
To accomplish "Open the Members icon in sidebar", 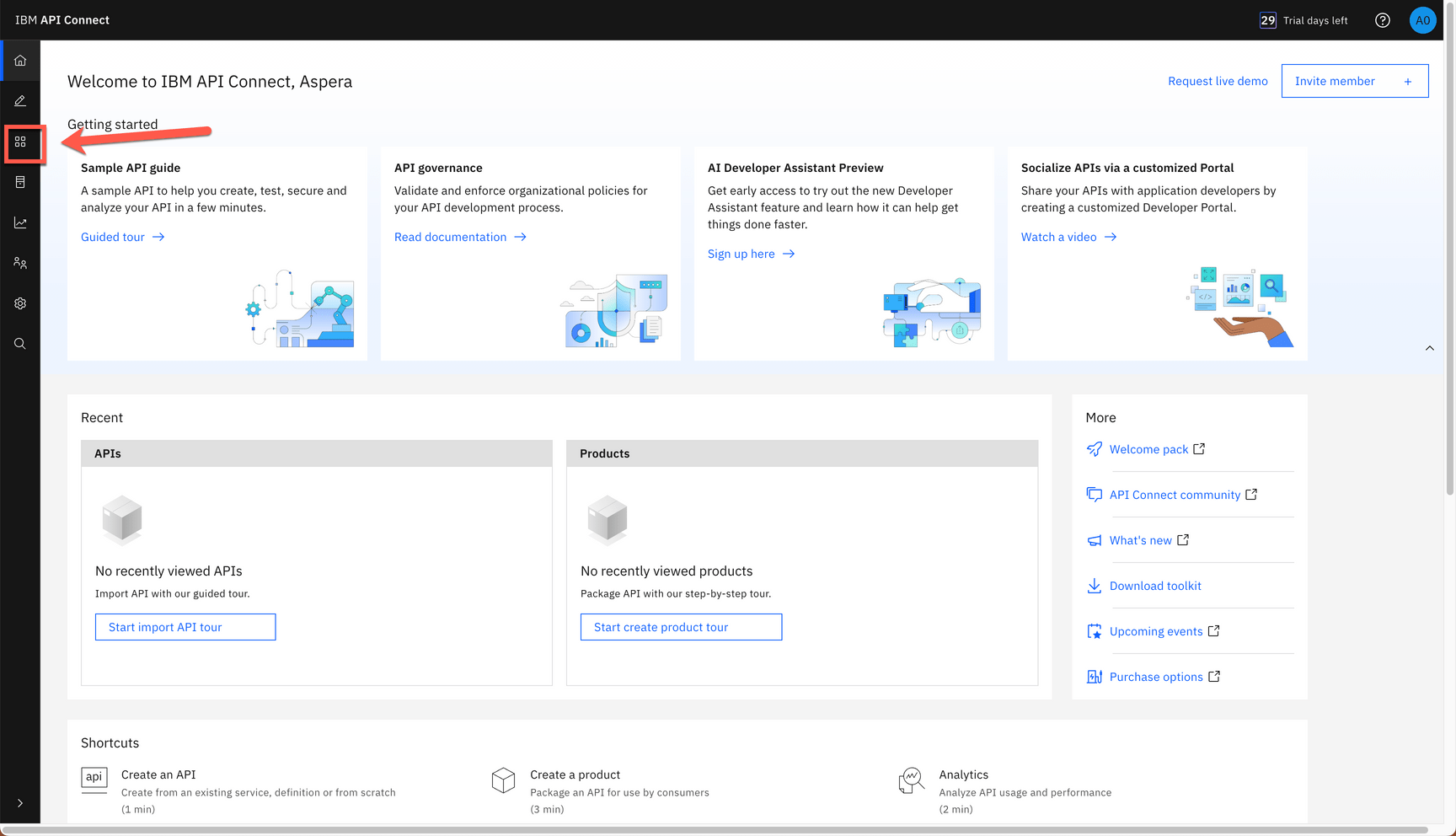I will (x=20, y=263).
